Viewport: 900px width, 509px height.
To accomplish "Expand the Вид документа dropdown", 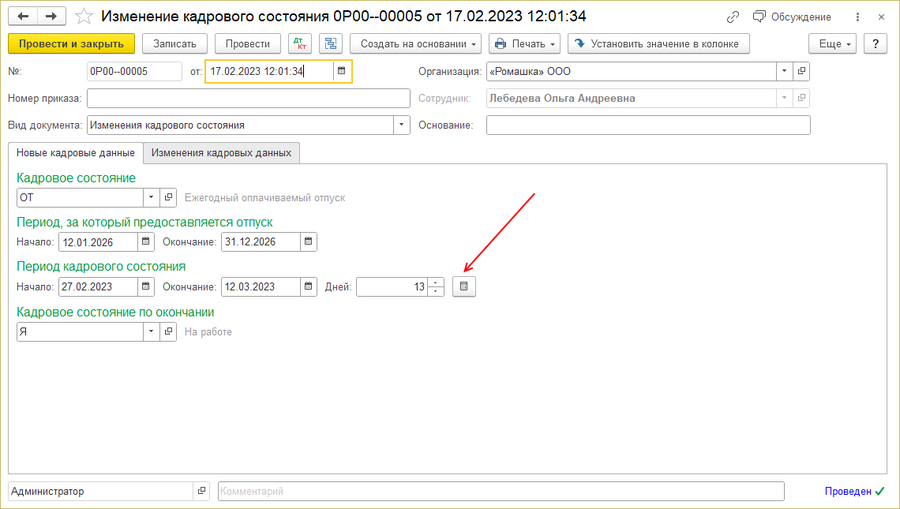I will point(401,125).
